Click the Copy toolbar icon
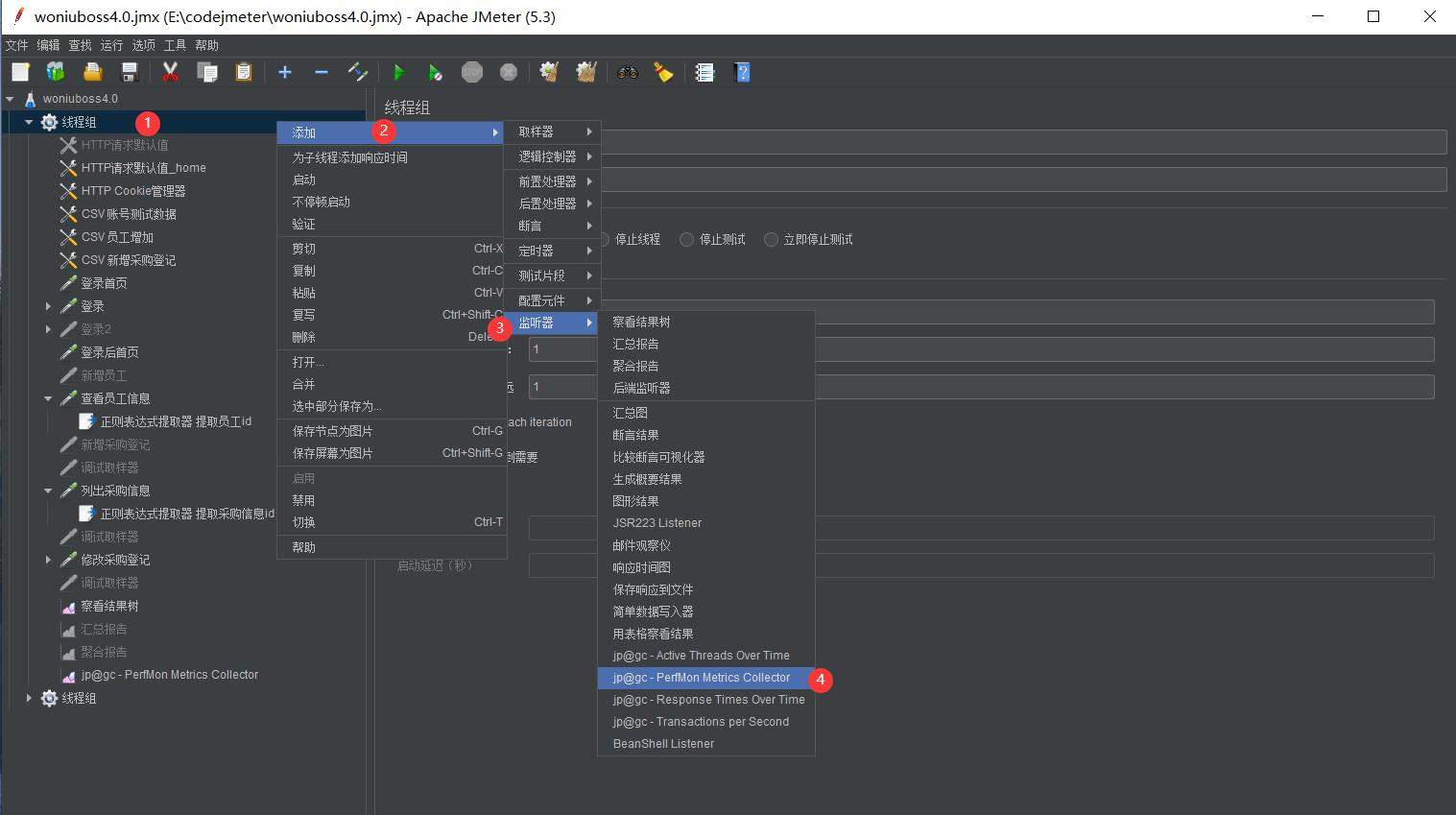 click(x=206, y=72)
